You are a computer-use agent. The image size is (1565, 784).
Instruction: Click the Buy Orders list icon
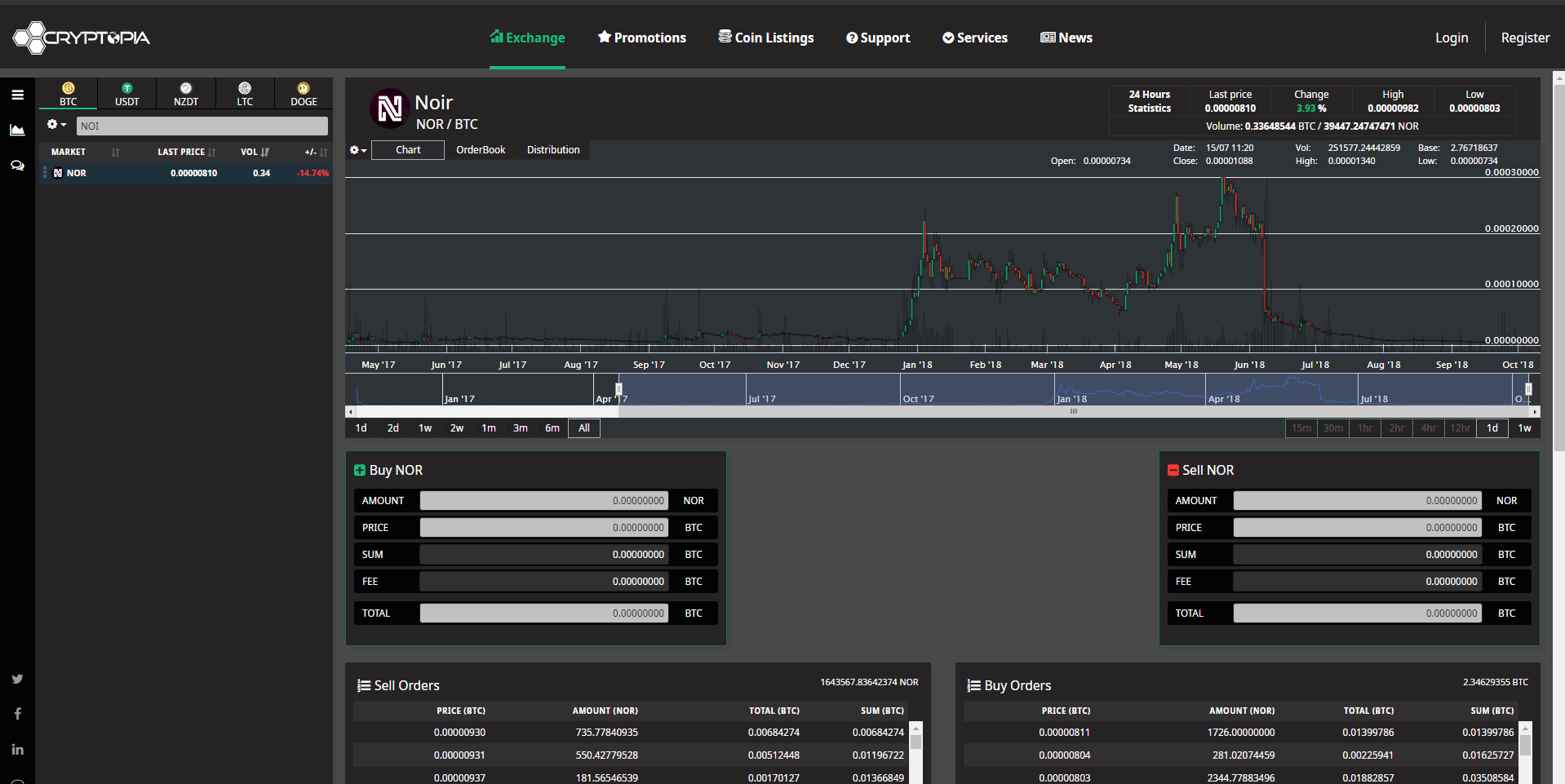pos(974,686)
